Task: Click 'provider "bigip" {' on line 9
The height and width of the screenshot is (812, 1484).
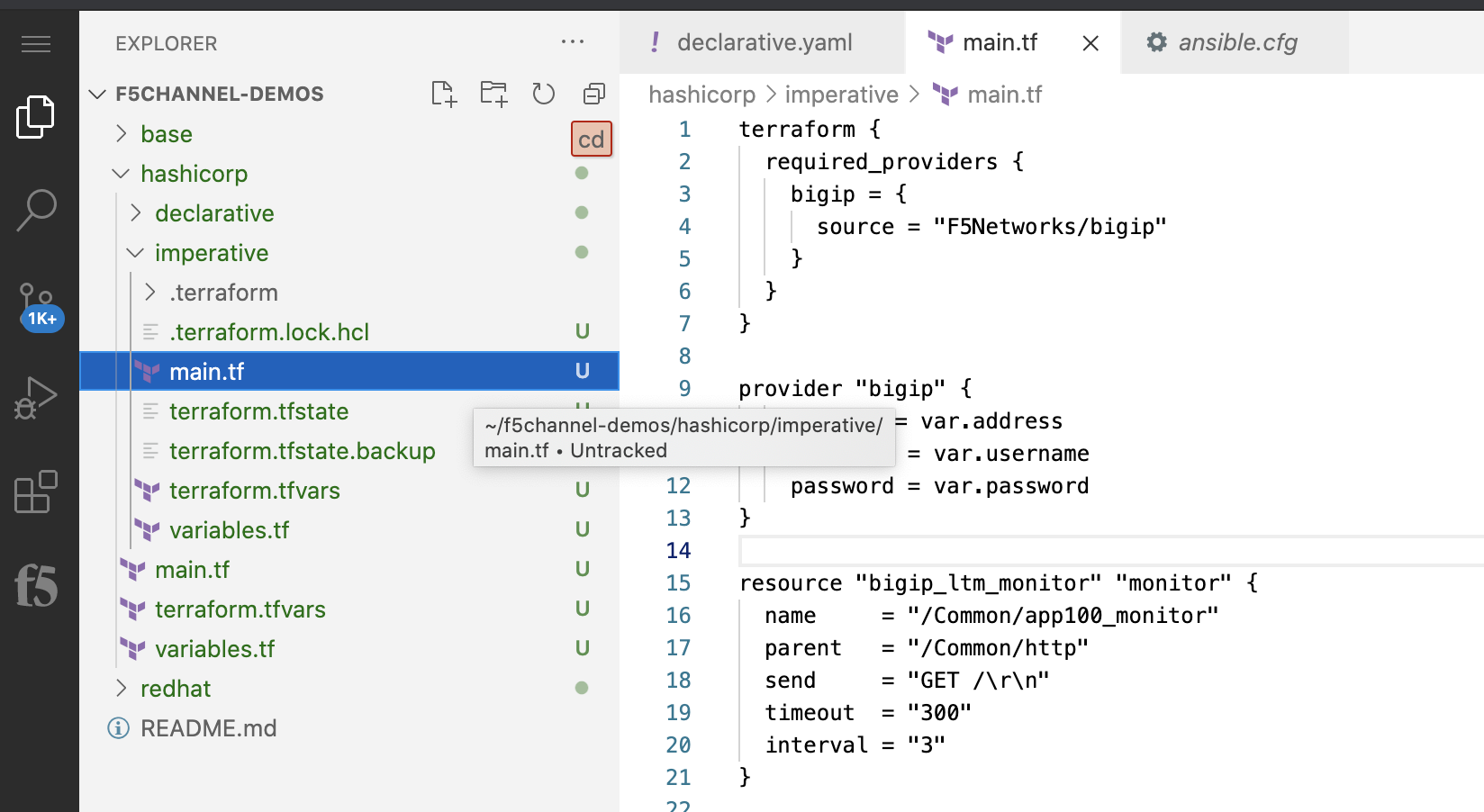Action: [x=855, y=389]
